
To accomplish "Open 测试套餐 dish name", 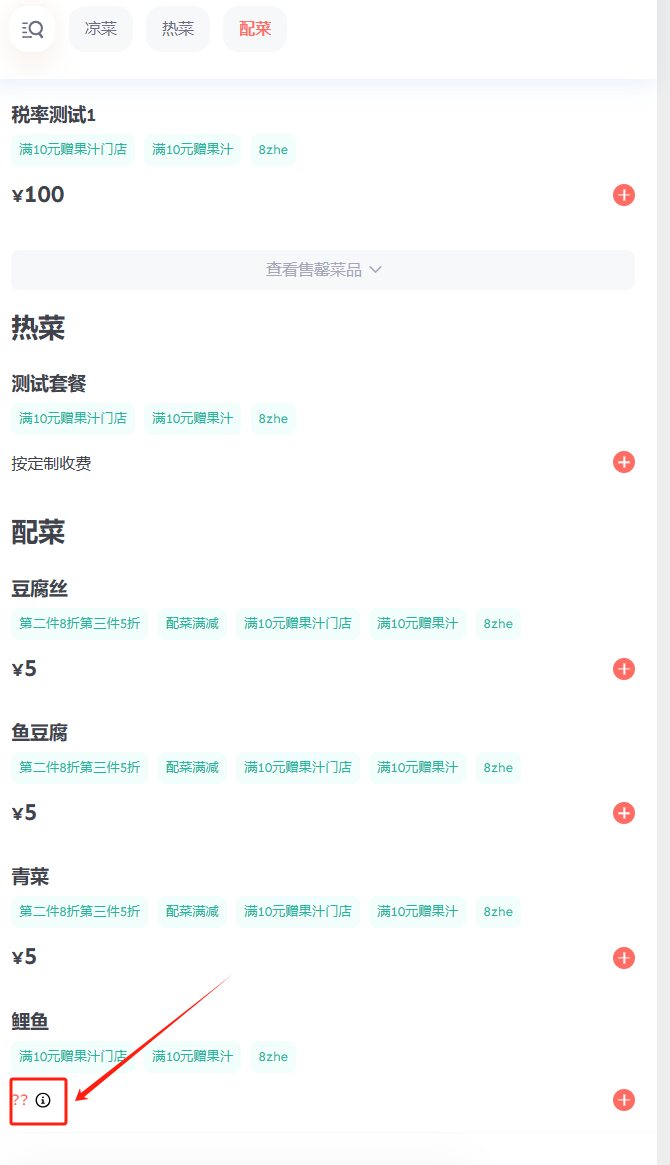I will (49, 383).
